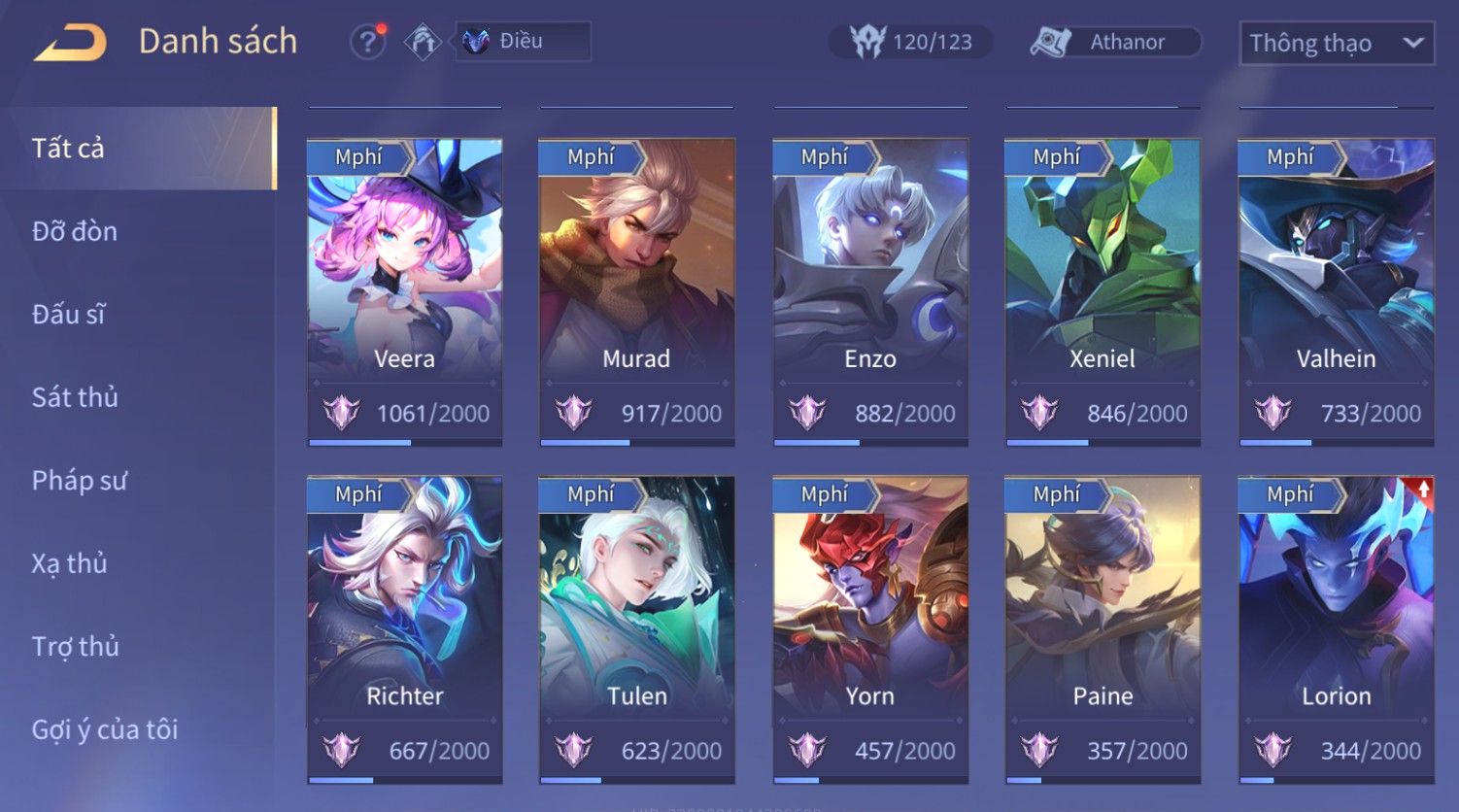Screen dimensions: 1459x812
Task: Open the Athanor scroll icon
Action: coord(1051,42)
